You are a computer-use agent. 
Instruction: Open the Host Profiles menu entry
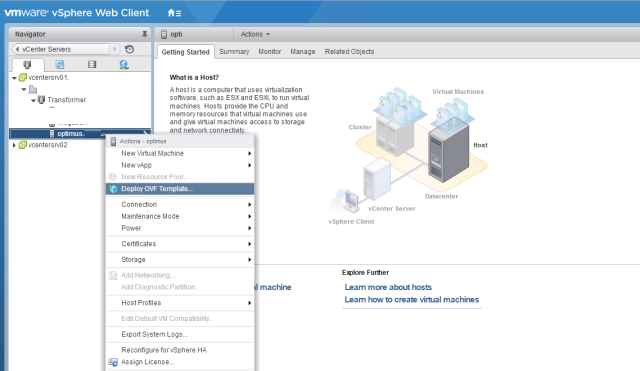[x=180, y=303]
